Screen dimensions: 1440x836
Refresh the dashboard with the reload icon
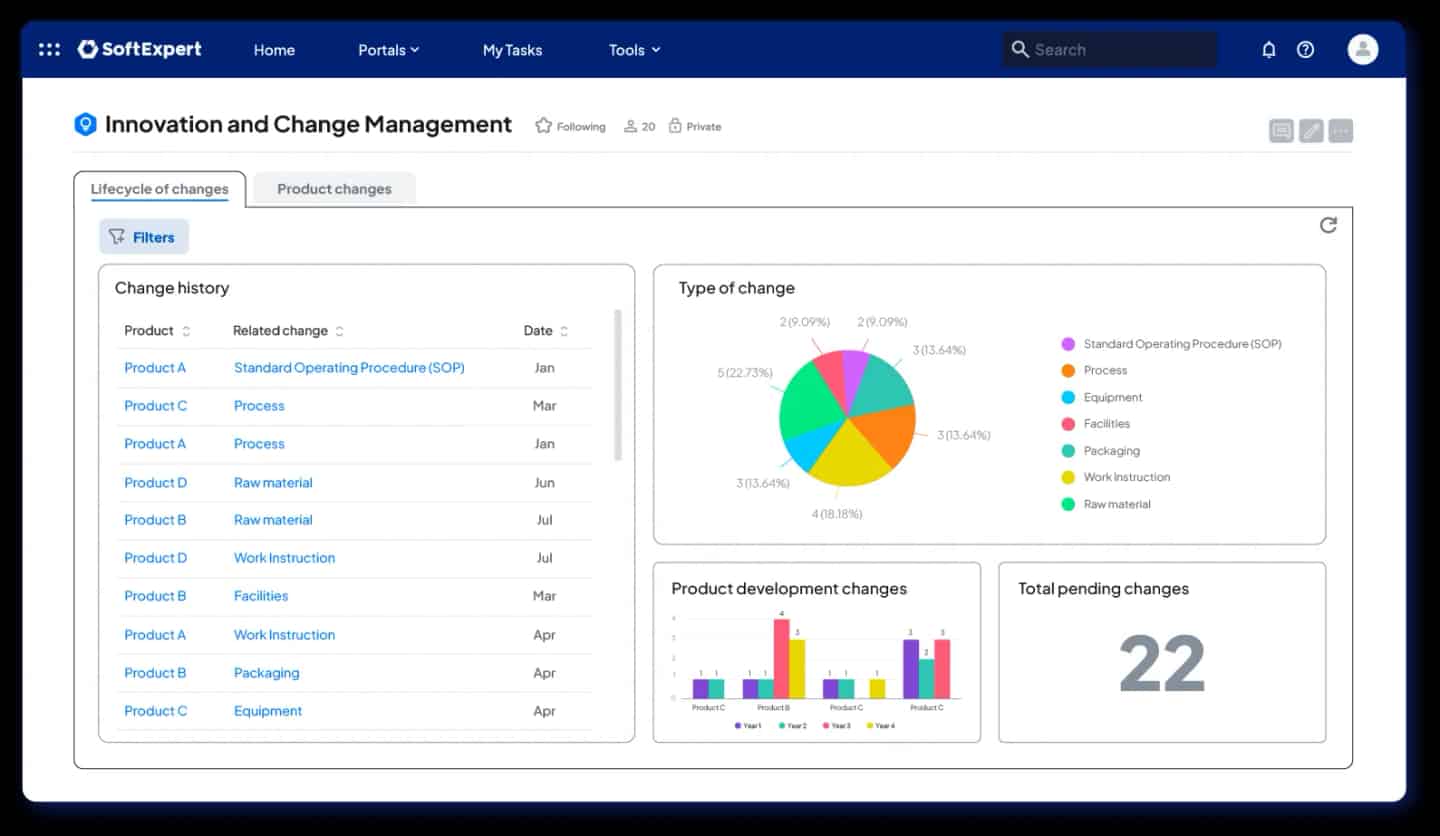[x=1328, y=225]
